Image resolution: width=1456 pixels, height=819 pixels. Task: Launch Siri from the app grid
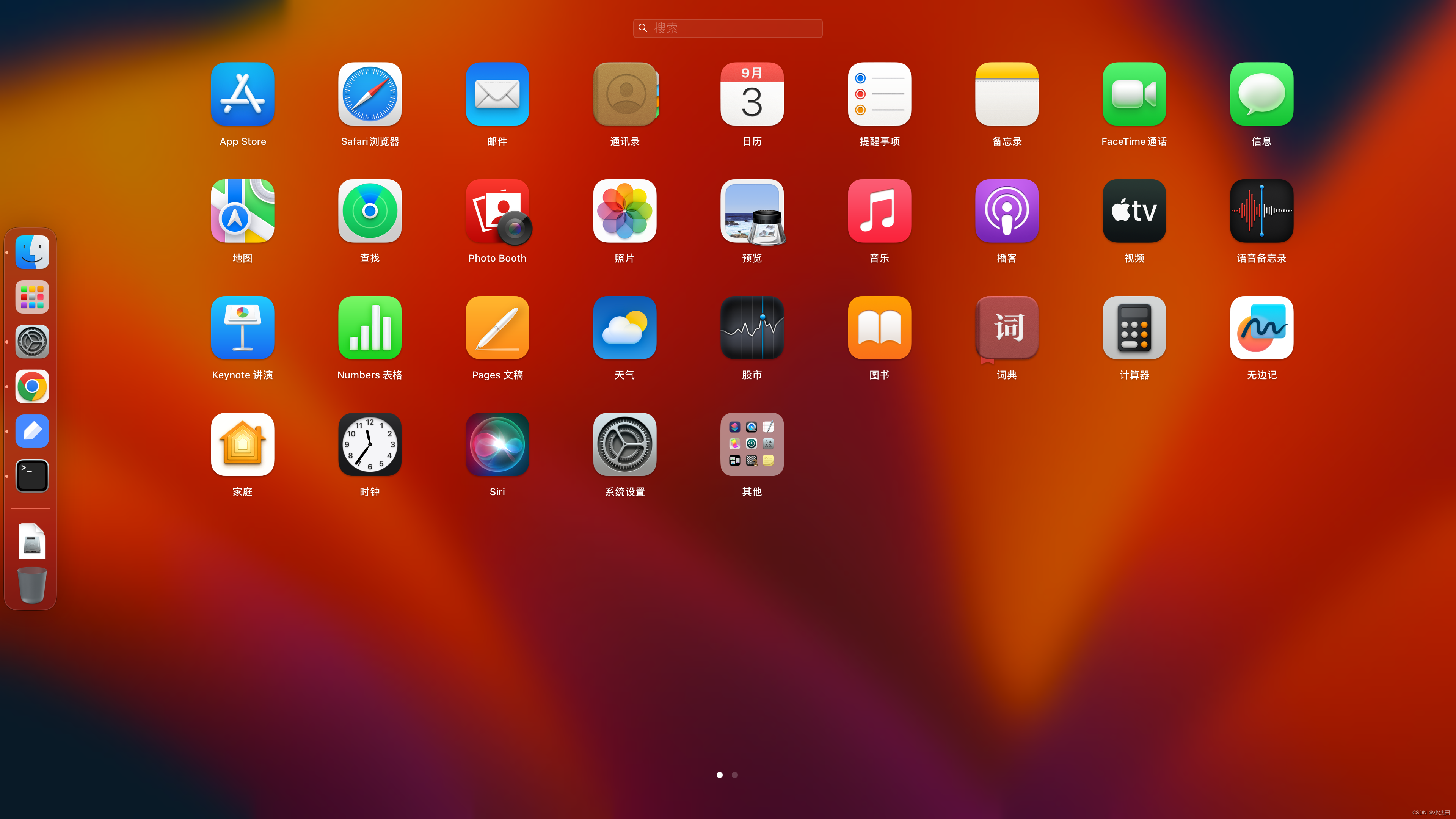[x=497, y=445]
